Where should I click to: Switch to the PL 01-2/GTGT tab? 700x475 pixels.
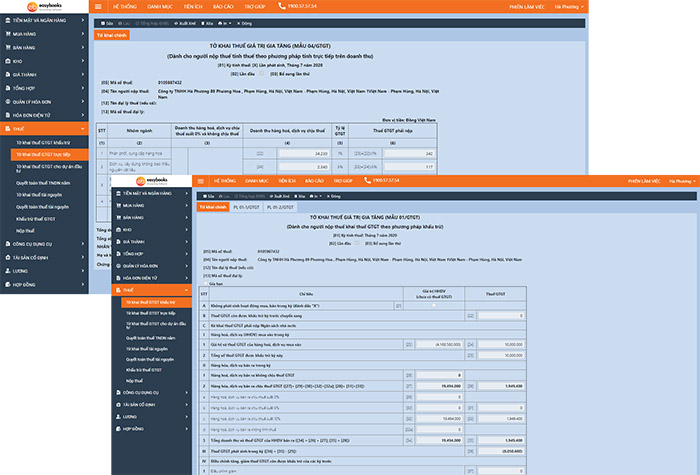[x=280, y=207]
